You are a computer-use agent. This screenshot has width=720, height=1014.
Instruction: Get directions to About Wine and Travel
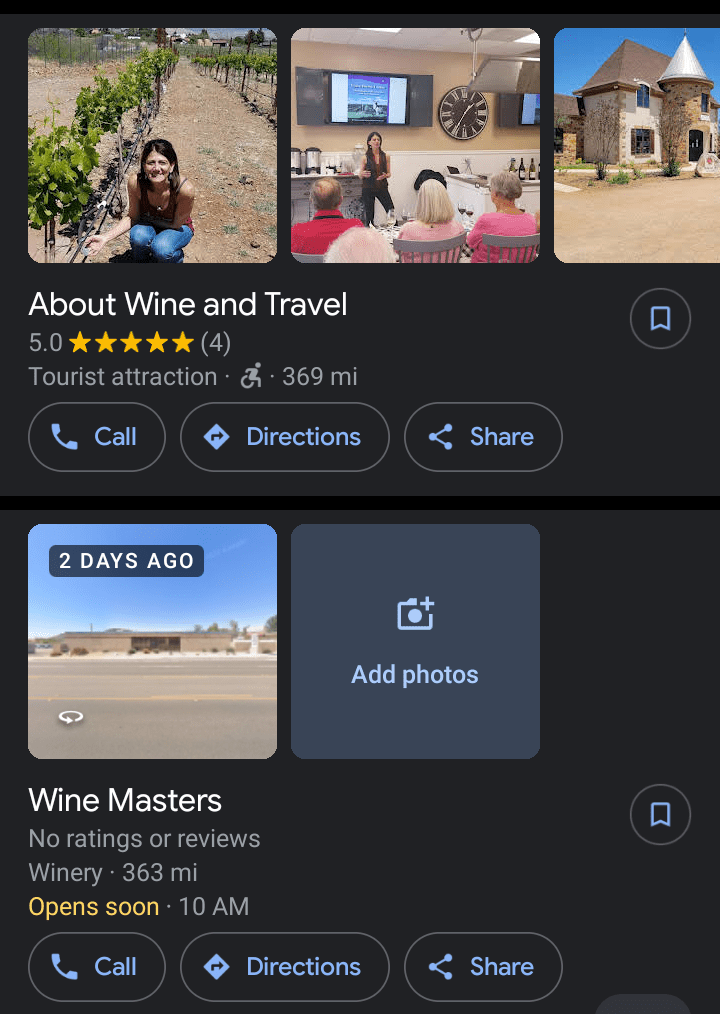tap(285, 437)
